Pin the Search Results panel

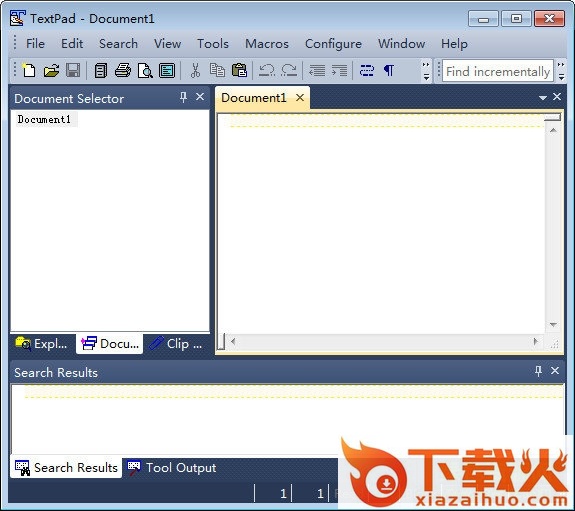coord(538,371)
